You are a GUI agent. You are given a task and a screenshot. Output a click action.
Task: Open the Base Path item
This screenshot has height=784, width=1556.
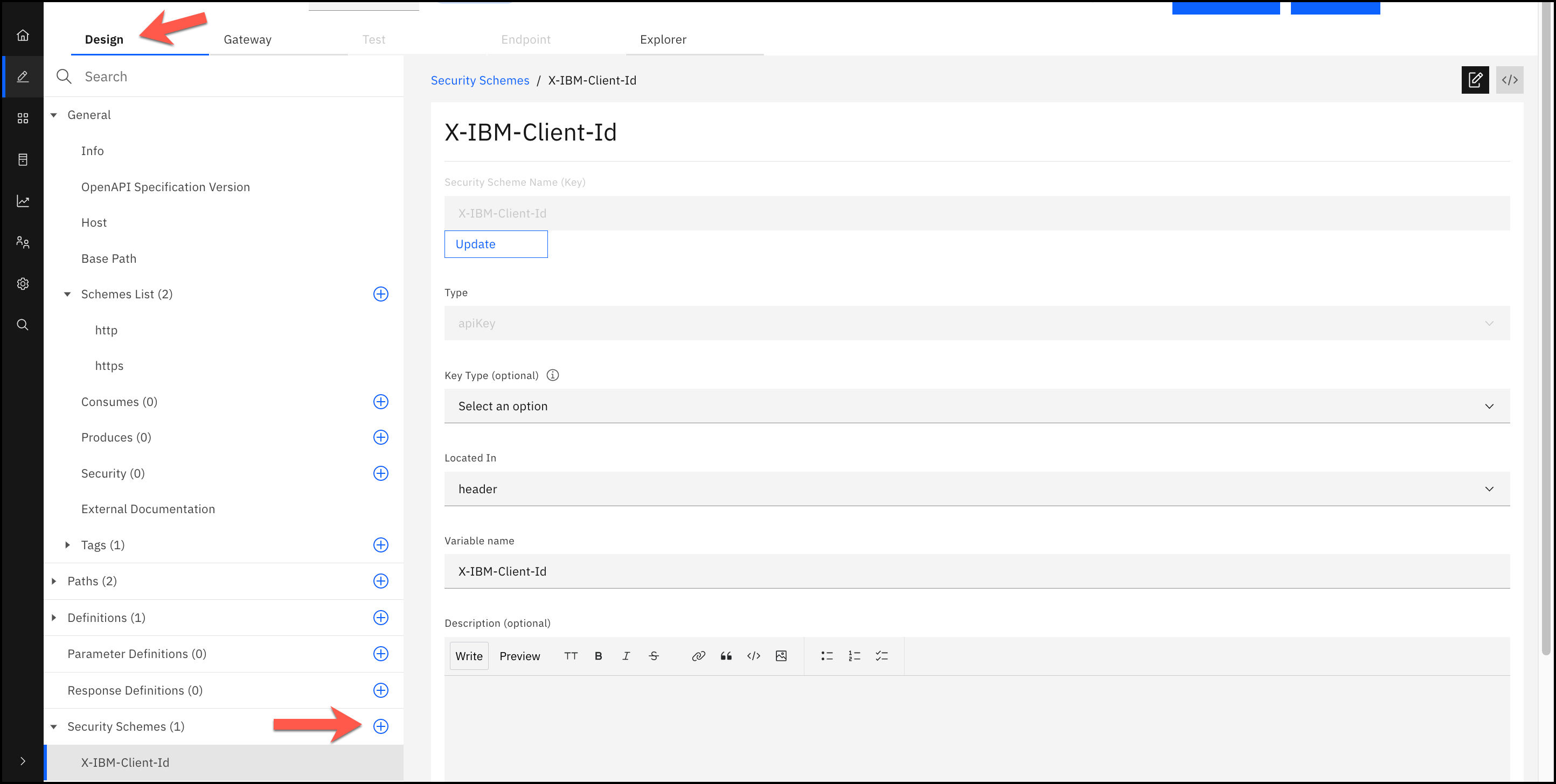click(109, 258)
